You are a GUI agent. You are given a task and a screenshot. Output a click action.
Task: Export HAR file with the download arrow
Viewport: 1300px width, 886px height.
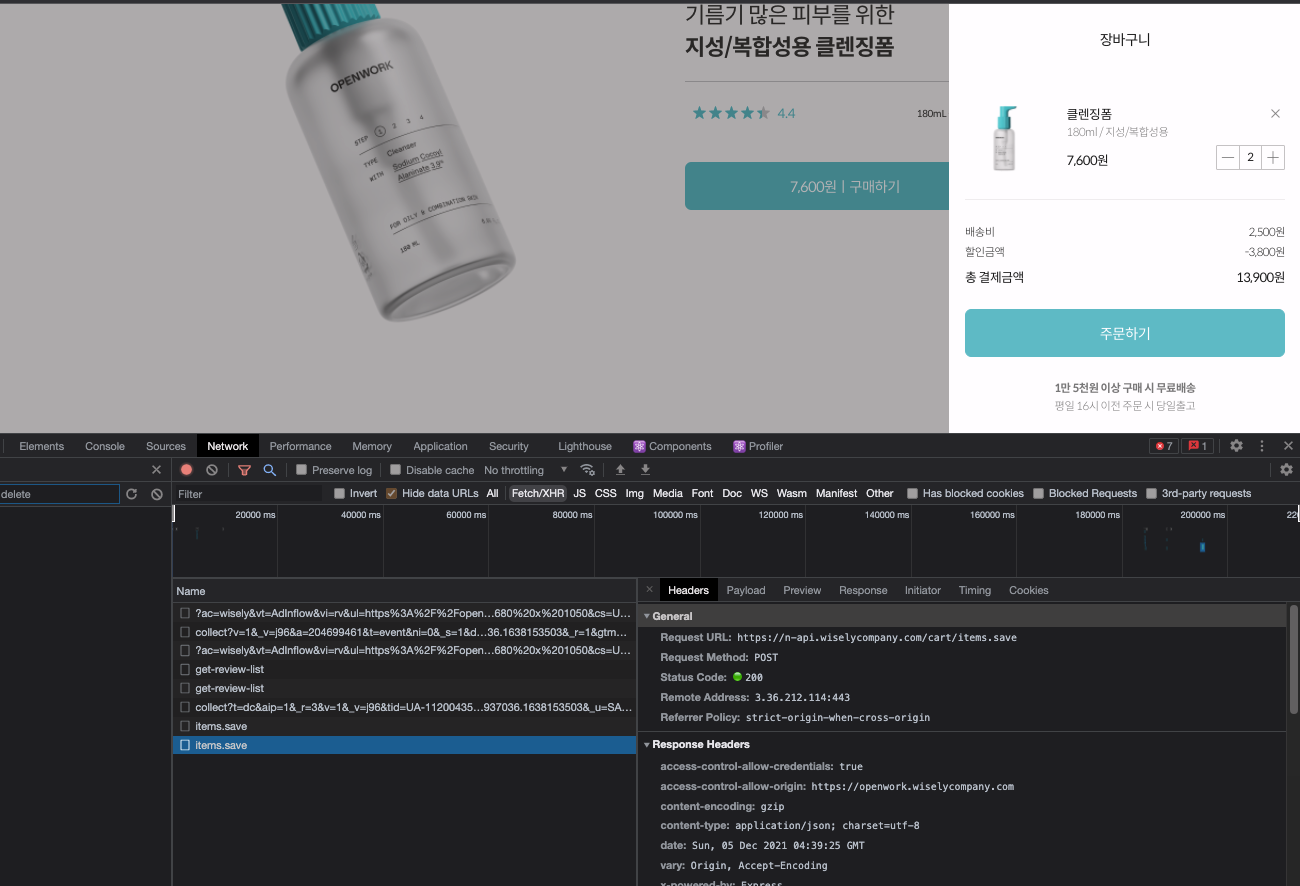click(x=645, y=470)
